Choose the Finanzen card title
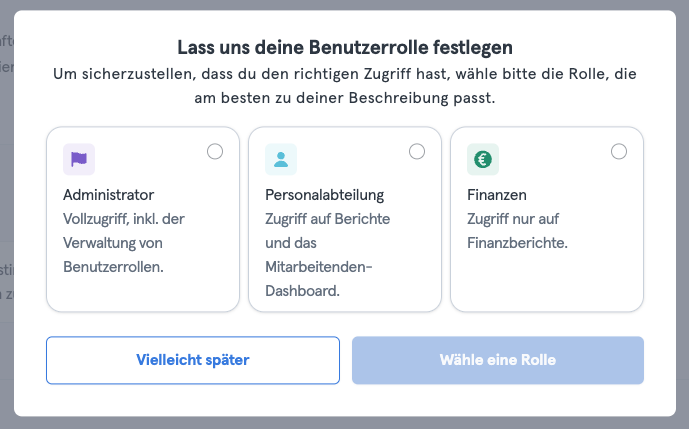This screenshot has width=689, height=429. [x=497, y=195]
